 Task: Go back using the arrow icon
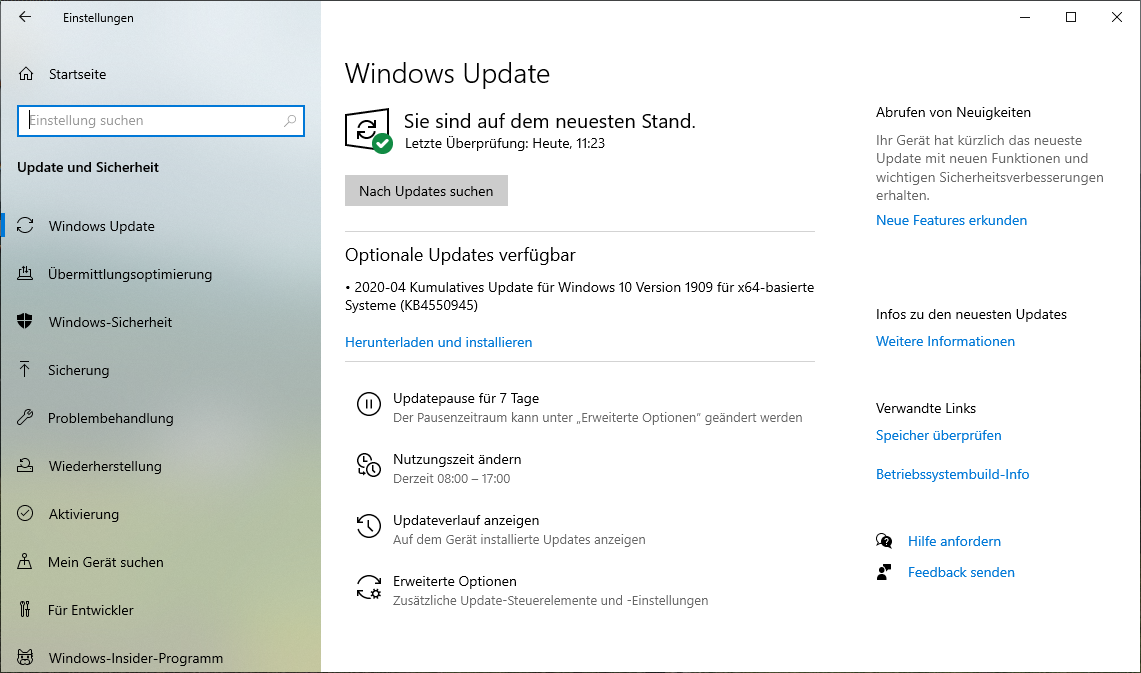(25, 17)
